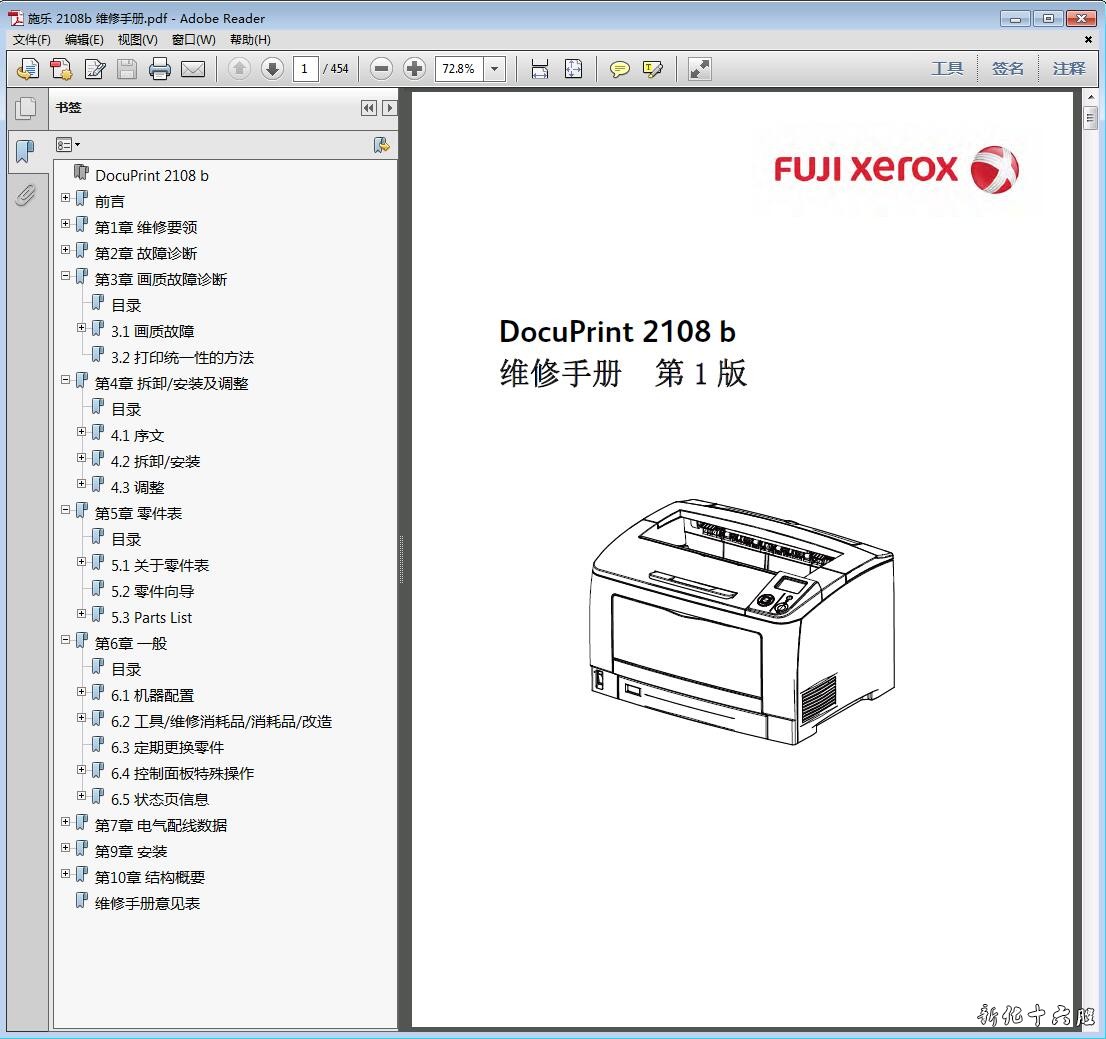This screenshot has width=1106, height=1039.
Task: Open the attachments paperclip panel
Action: tap(25, 194)
